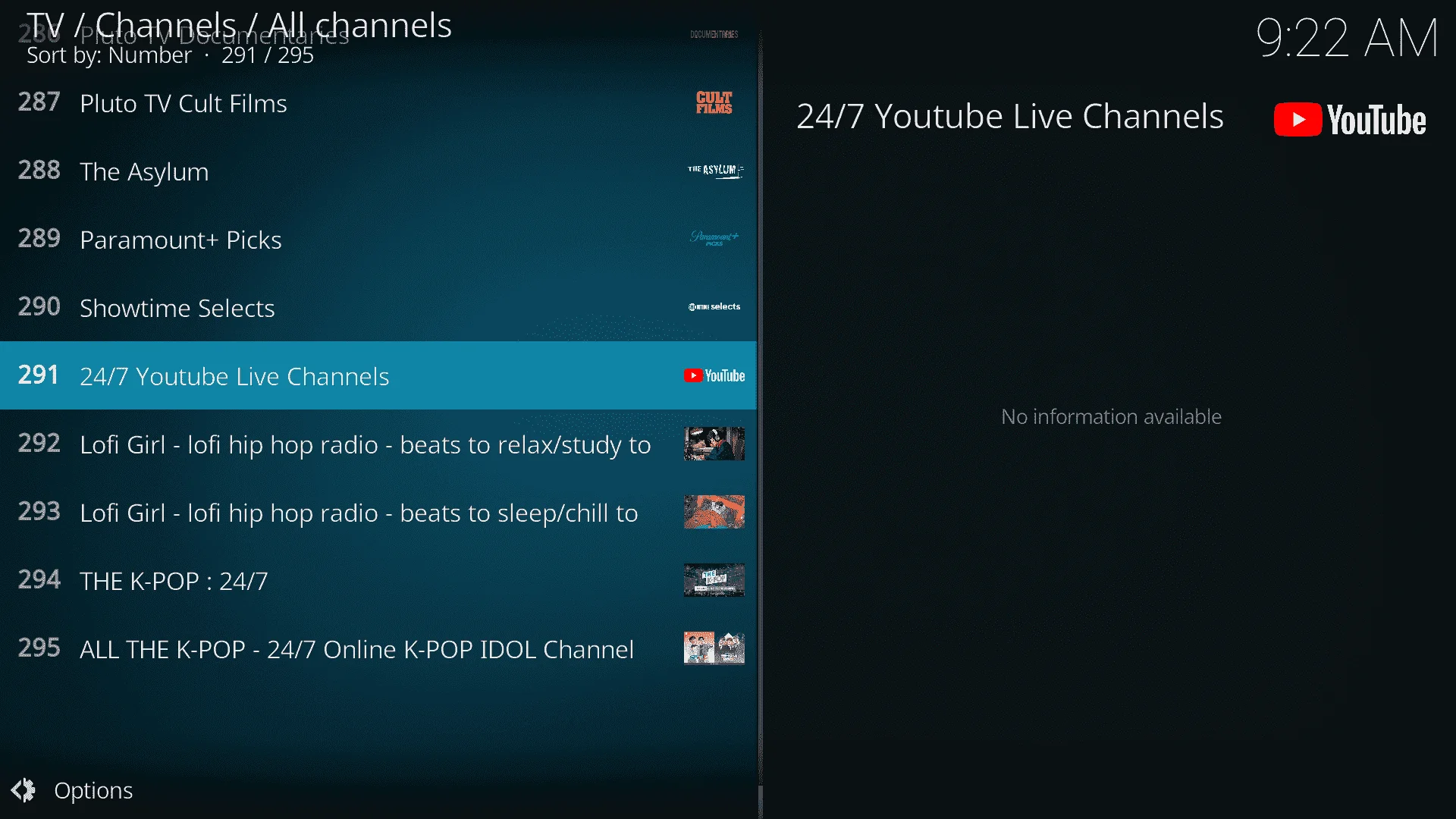The image size is (1456, 819).
Task: Select ALL THE K-POP 24/7 Online IDOL Channel
Action: coord(378,648)
